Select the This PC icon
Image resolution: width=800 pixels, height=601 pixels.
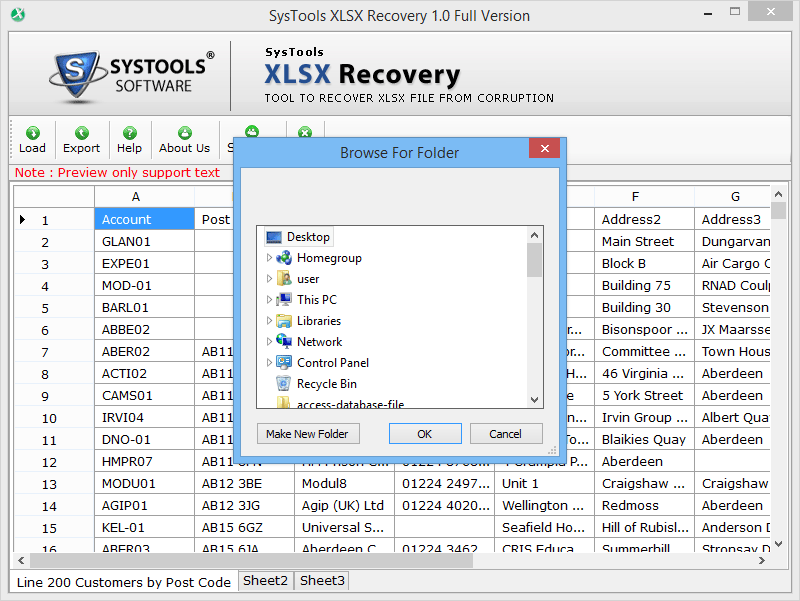coord(284,300)
